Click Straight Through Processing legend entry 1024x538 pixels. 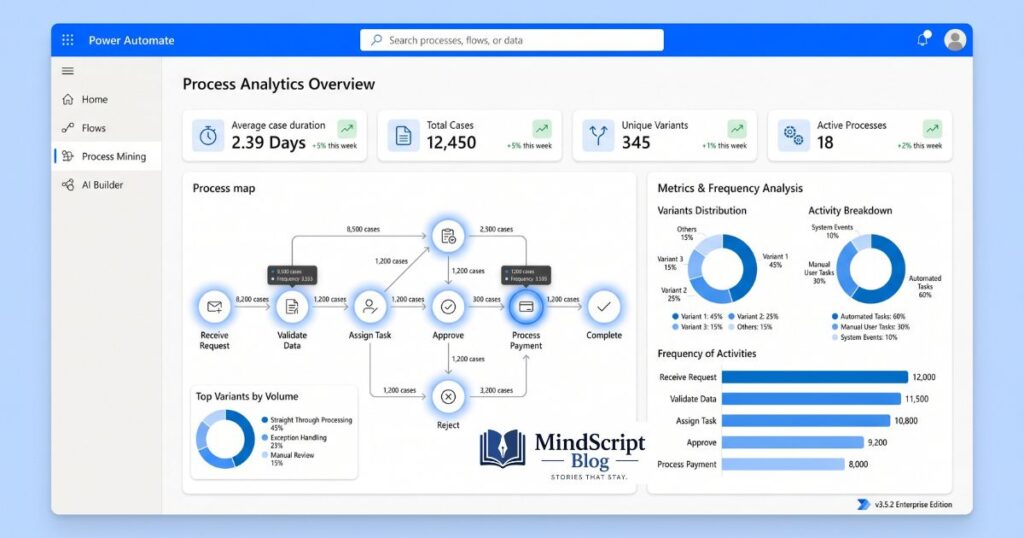tap(307, 424)
